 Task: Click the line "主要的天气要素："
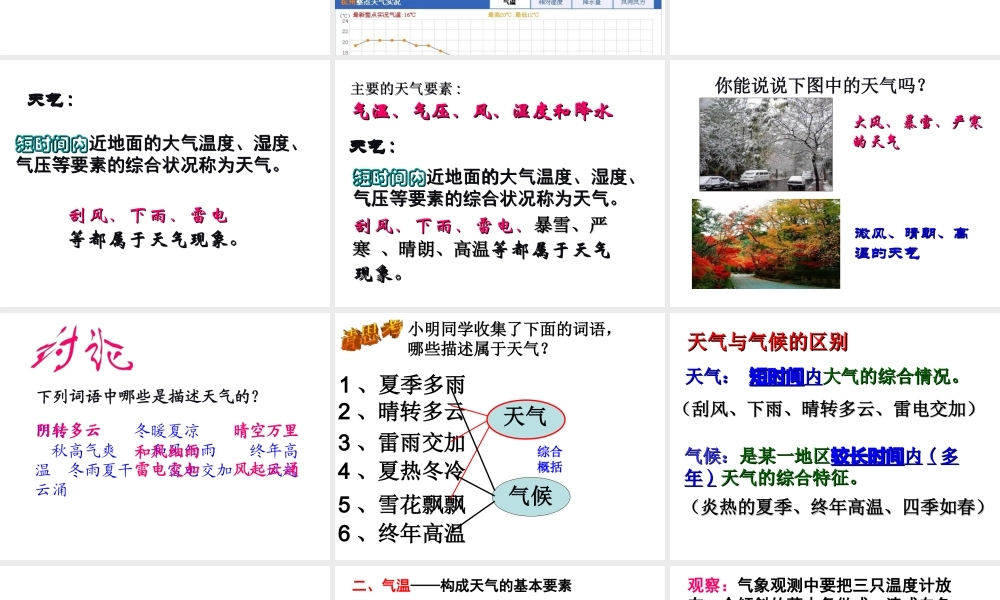[x=406, y=89]
